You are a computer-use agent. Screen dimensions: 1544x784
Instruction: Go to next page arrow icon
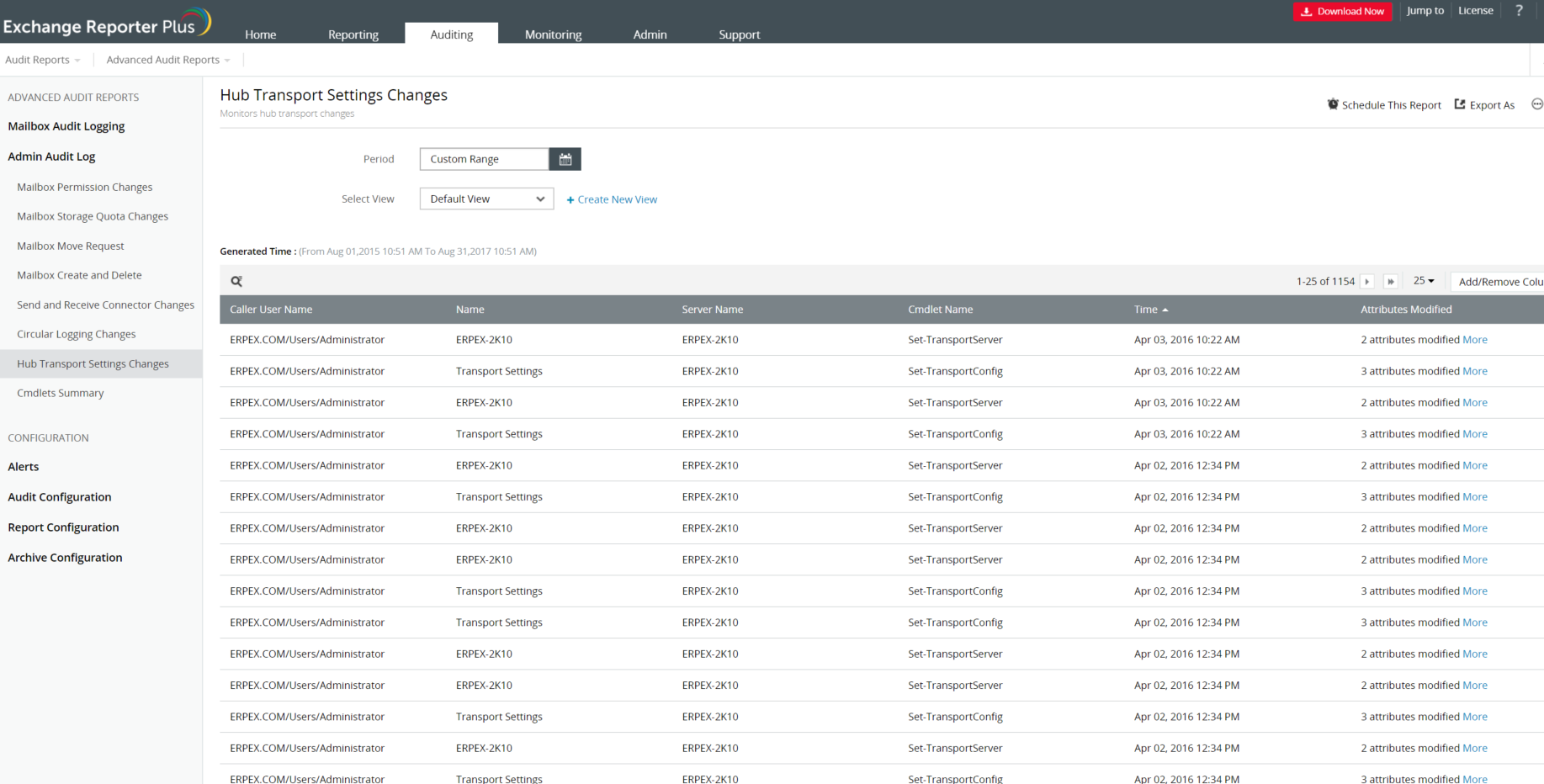[1367, 282]
